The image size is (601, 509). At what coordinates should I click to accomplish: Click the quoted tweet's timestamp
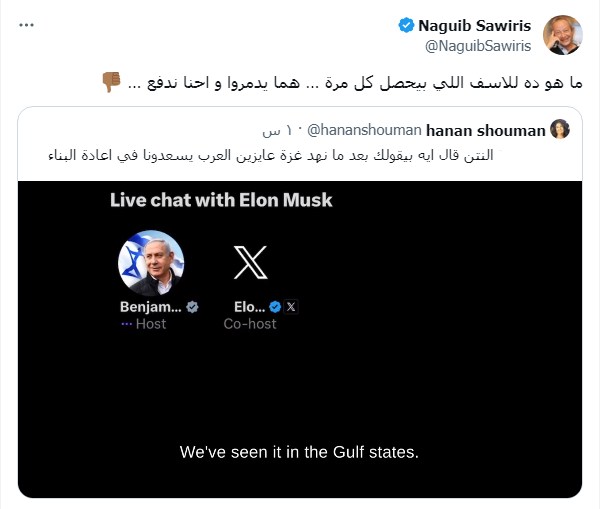[x=274, y=130]
